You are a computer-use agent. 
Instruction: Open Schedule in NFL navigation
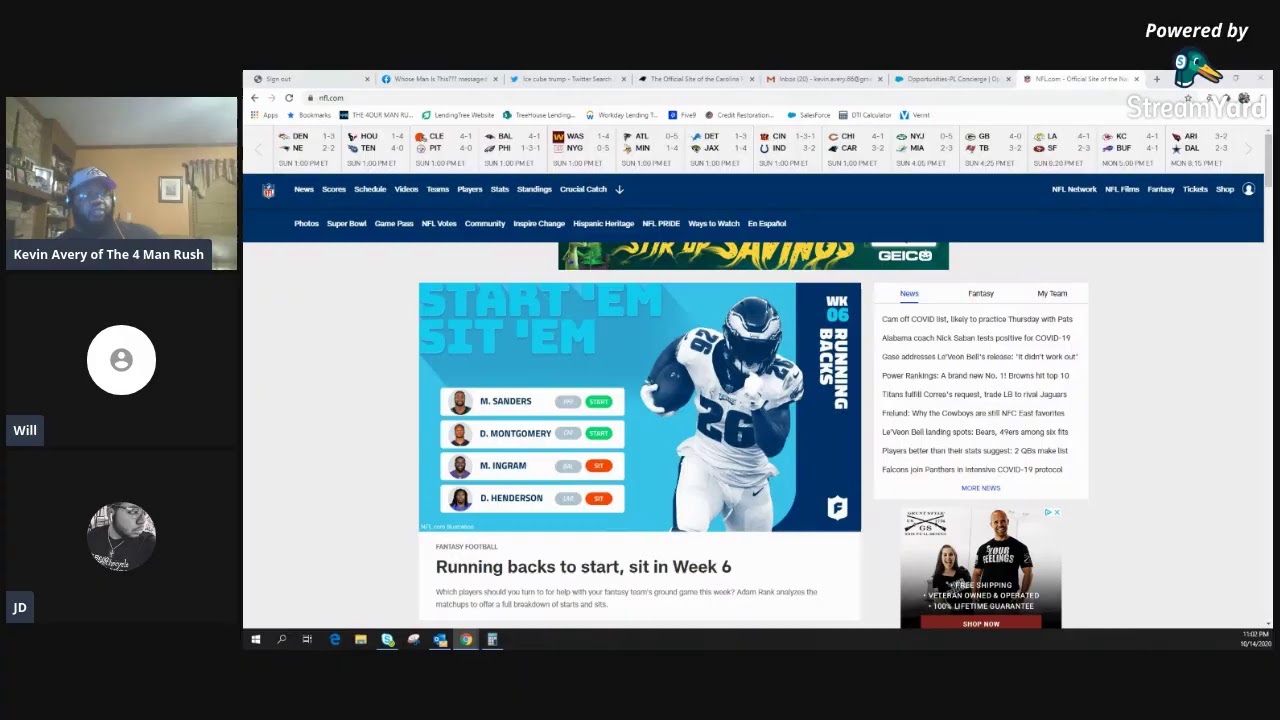point(370,189)
